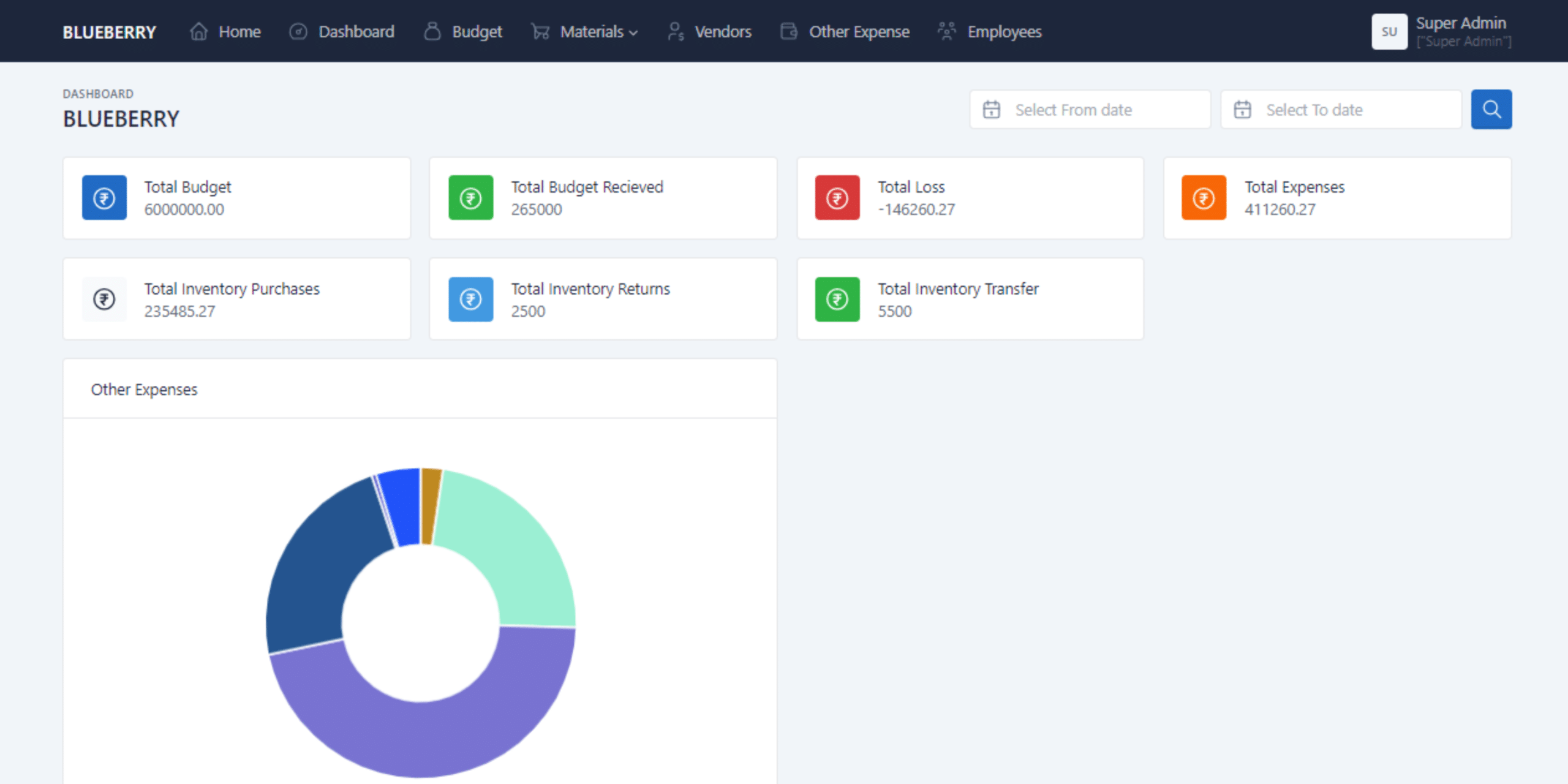This screenshot has width=1568, height=784.
Task: Click the Total Inventory Transfer label
Action: coord(959,288)
